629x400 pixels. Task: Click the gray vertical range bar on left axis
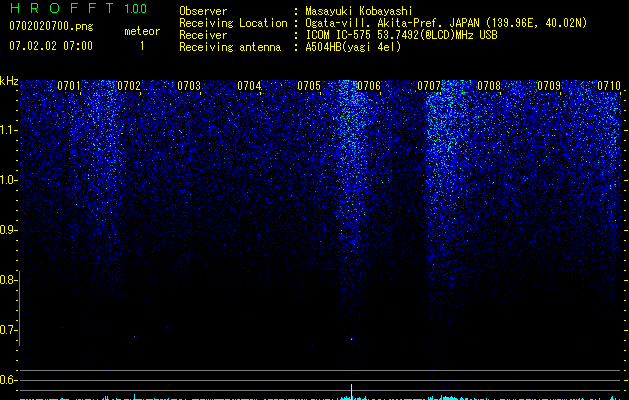(x=20, y=308)
